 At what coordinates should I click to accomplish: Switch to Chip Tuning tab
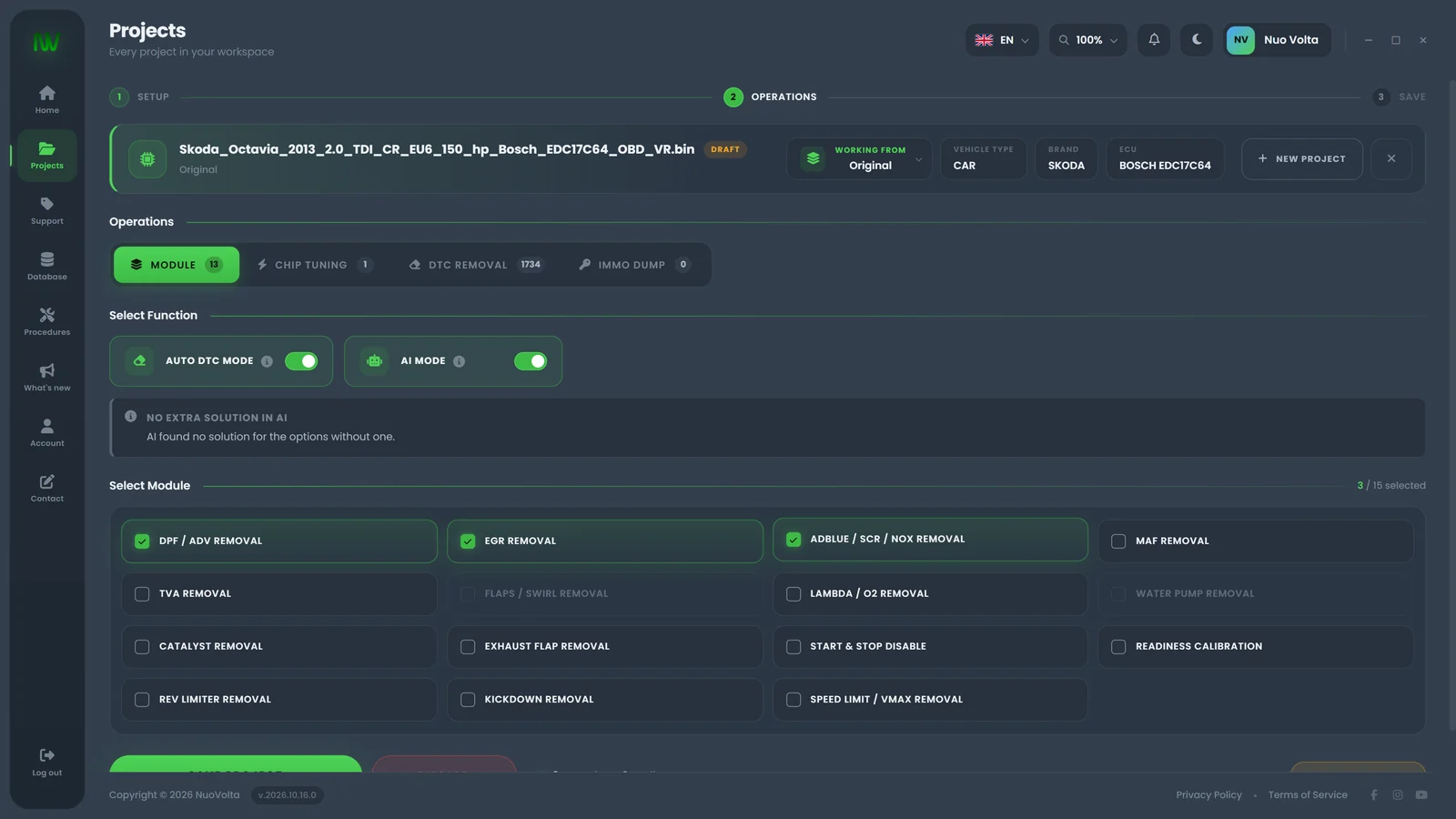[x=315, y=265]
